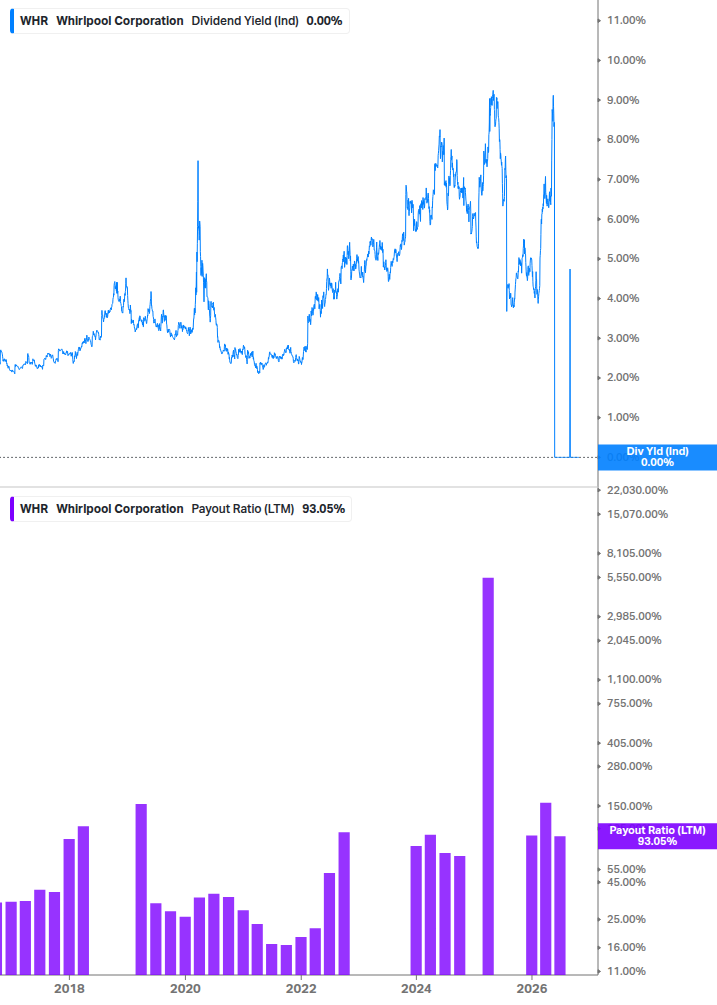
Task: Click the 1.00% tick on the yield axis
Action: click(623, 417)
